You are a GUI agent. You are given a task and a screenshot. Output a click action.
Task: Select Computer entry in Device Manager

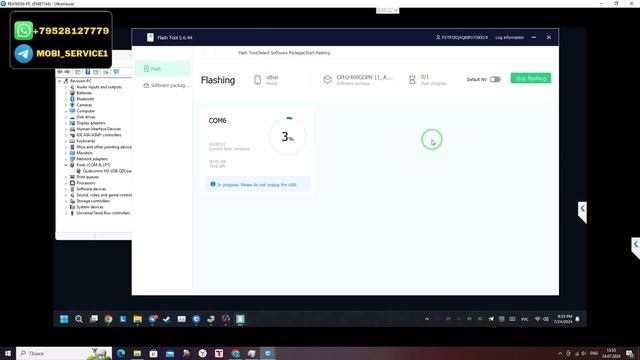(85, 111)
